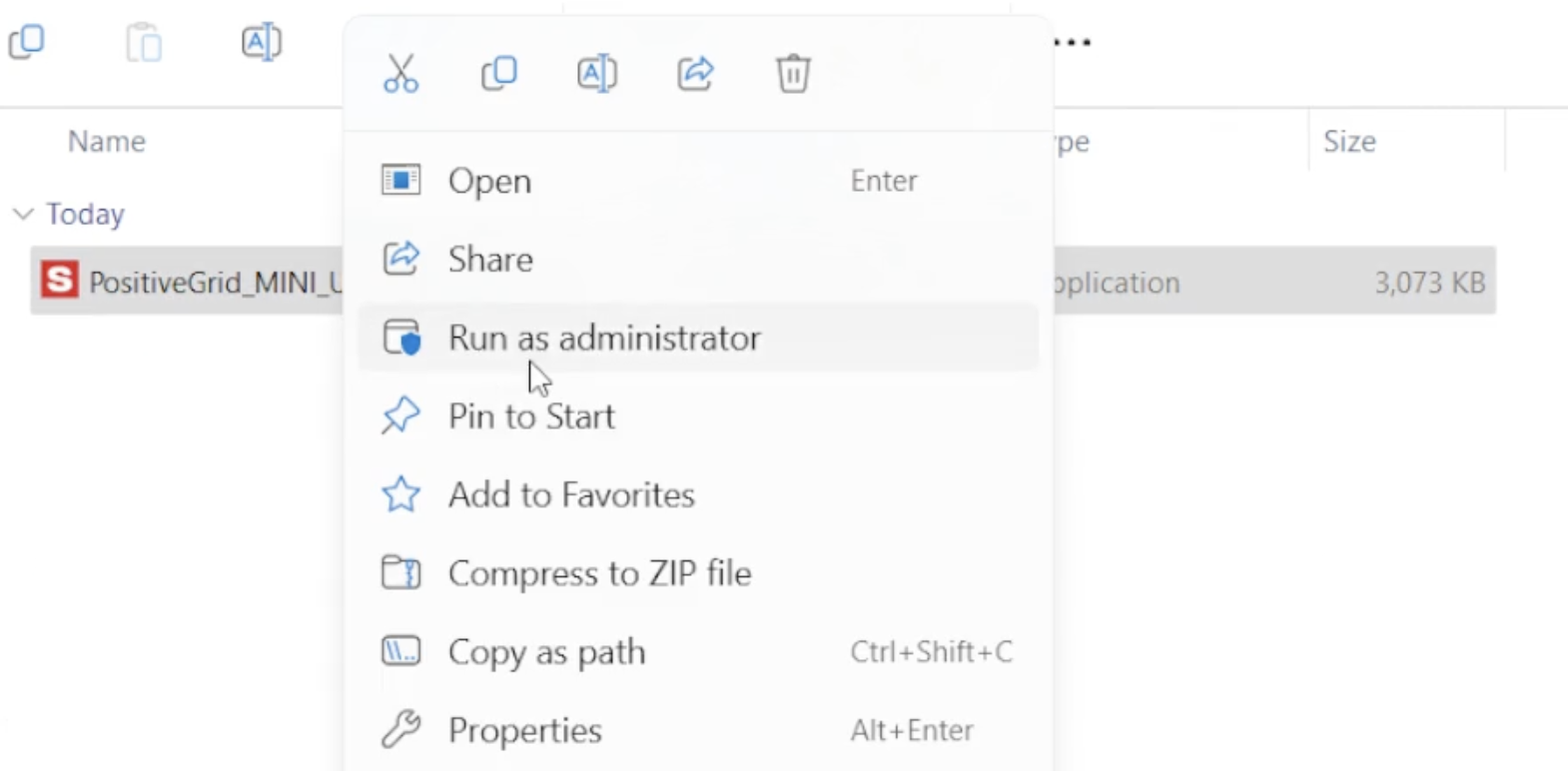Sort by the Size column header
Image resolution: width=1568 pixels, height=771 pixels.
1349,141
